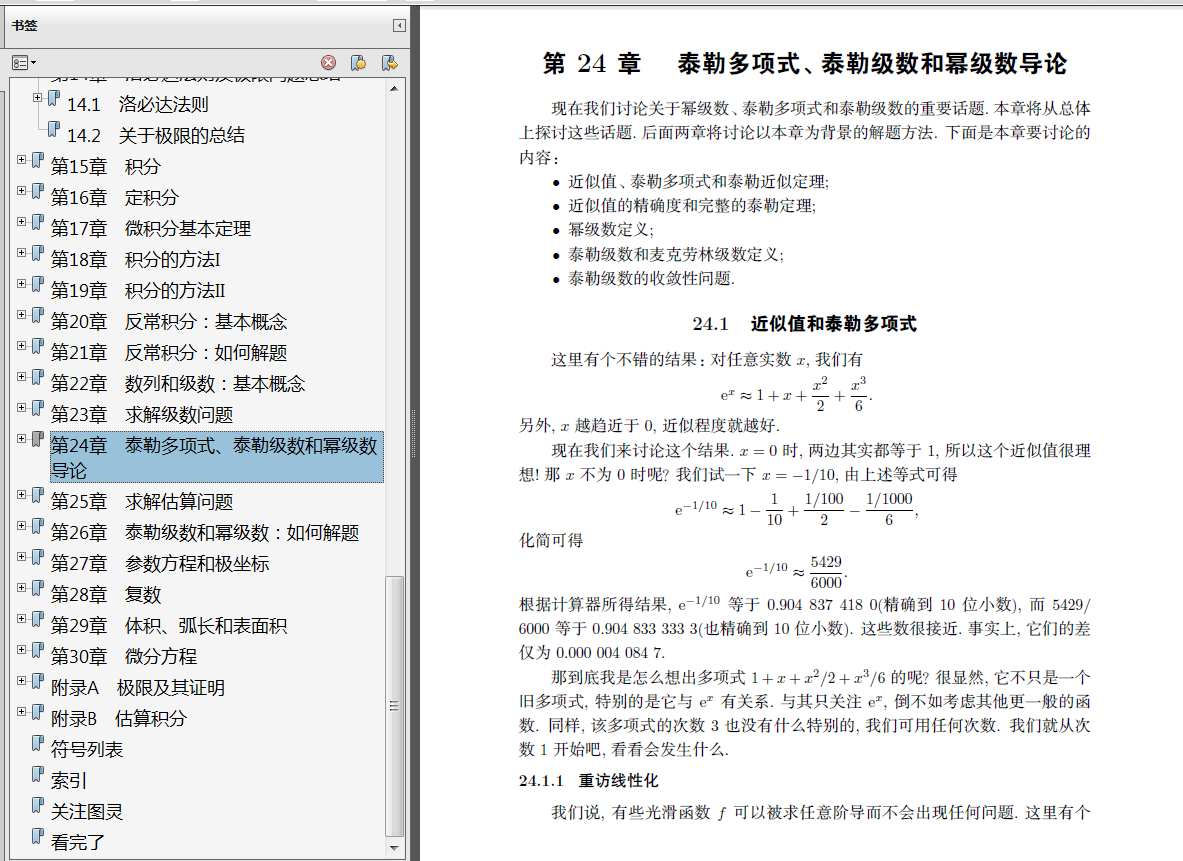Viewport: 1183px width, 861px height.
Task: Select 第17章 微积分基本定理 bookmark
Action: click(x=151, y=229)
